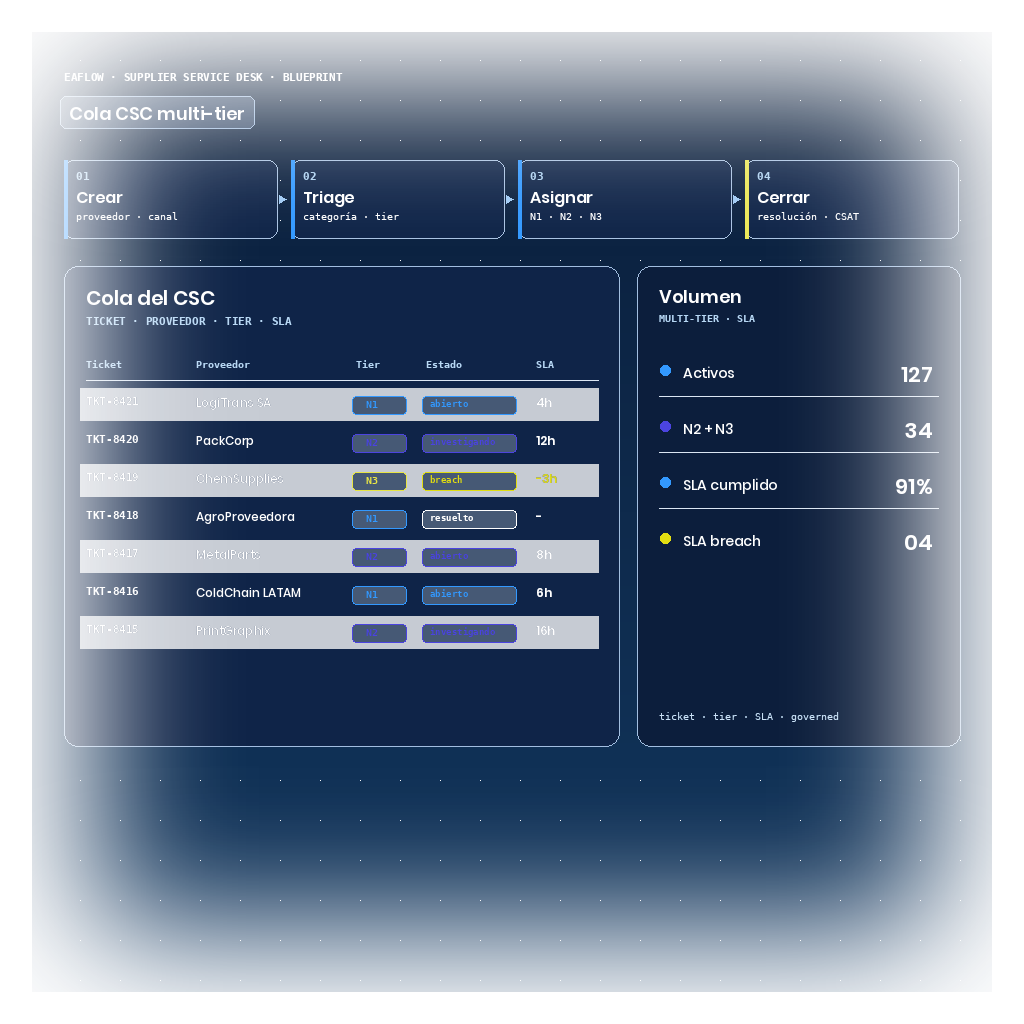Open the 01 Crear step card
Image resolution: width=1024 pixels, height=1024 pixels.
click(x=171, y=199)
